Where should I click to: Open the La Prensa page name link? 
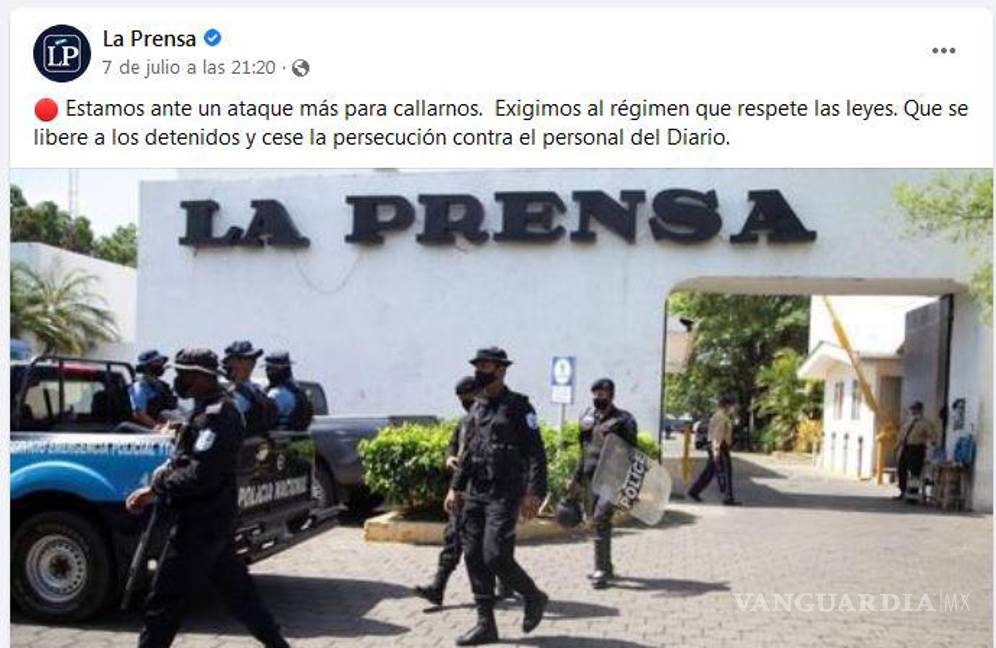[149, 39]
